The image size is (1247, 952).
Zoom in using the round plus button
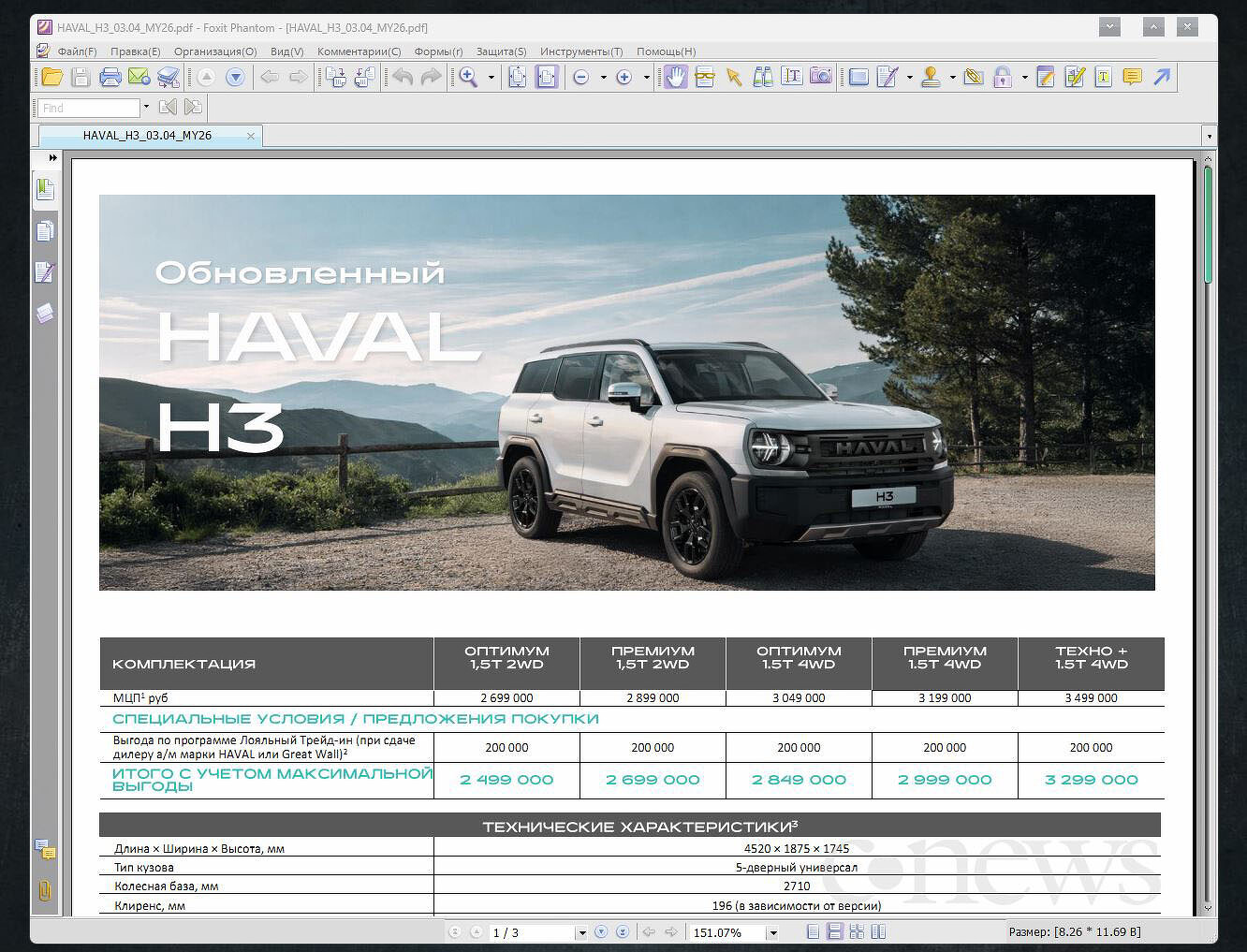623,78
